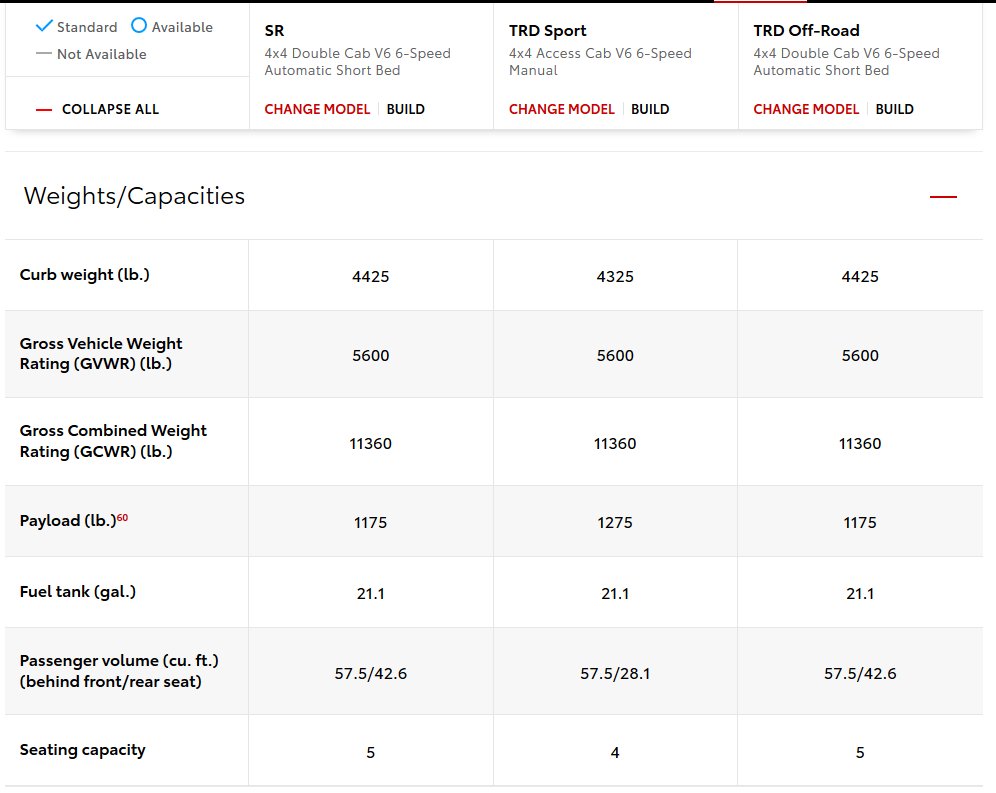Viewport: 996px width, 793px height.
Task: Click TRD Sport trim description text
Action: point(600,62)
